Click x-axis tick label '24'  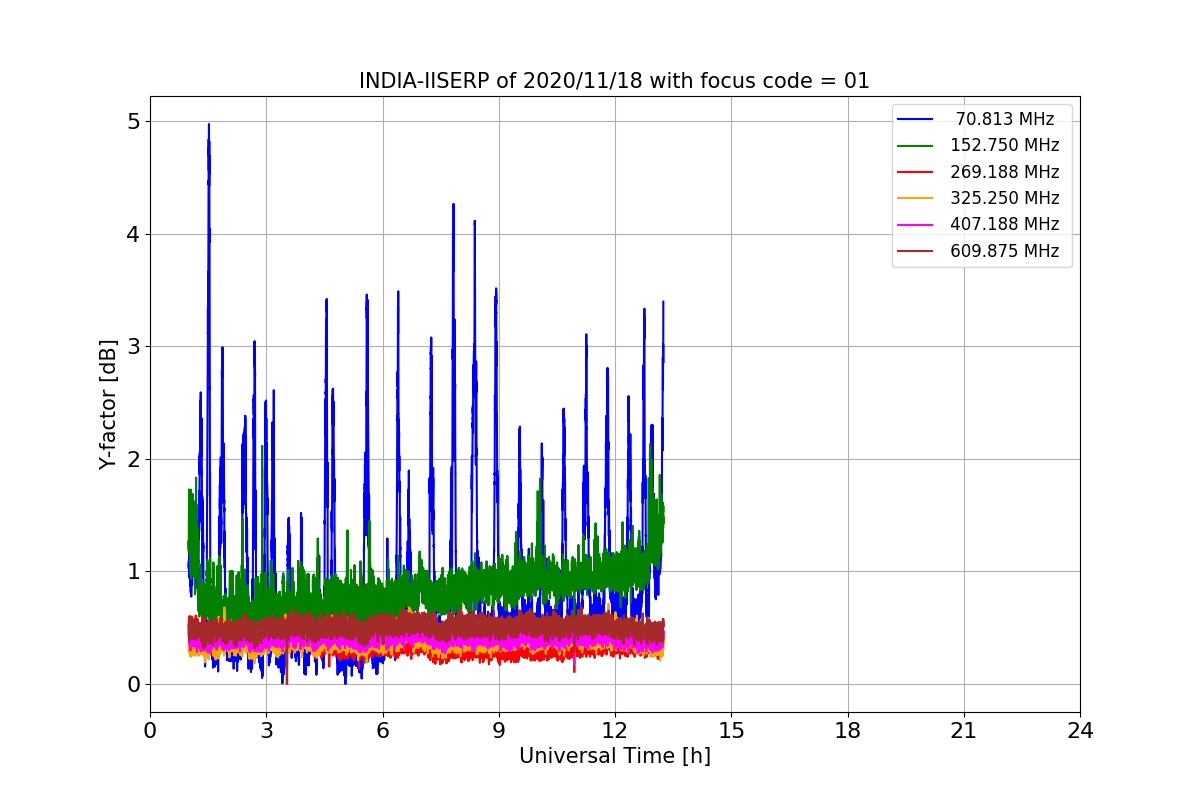[1080, 731]
